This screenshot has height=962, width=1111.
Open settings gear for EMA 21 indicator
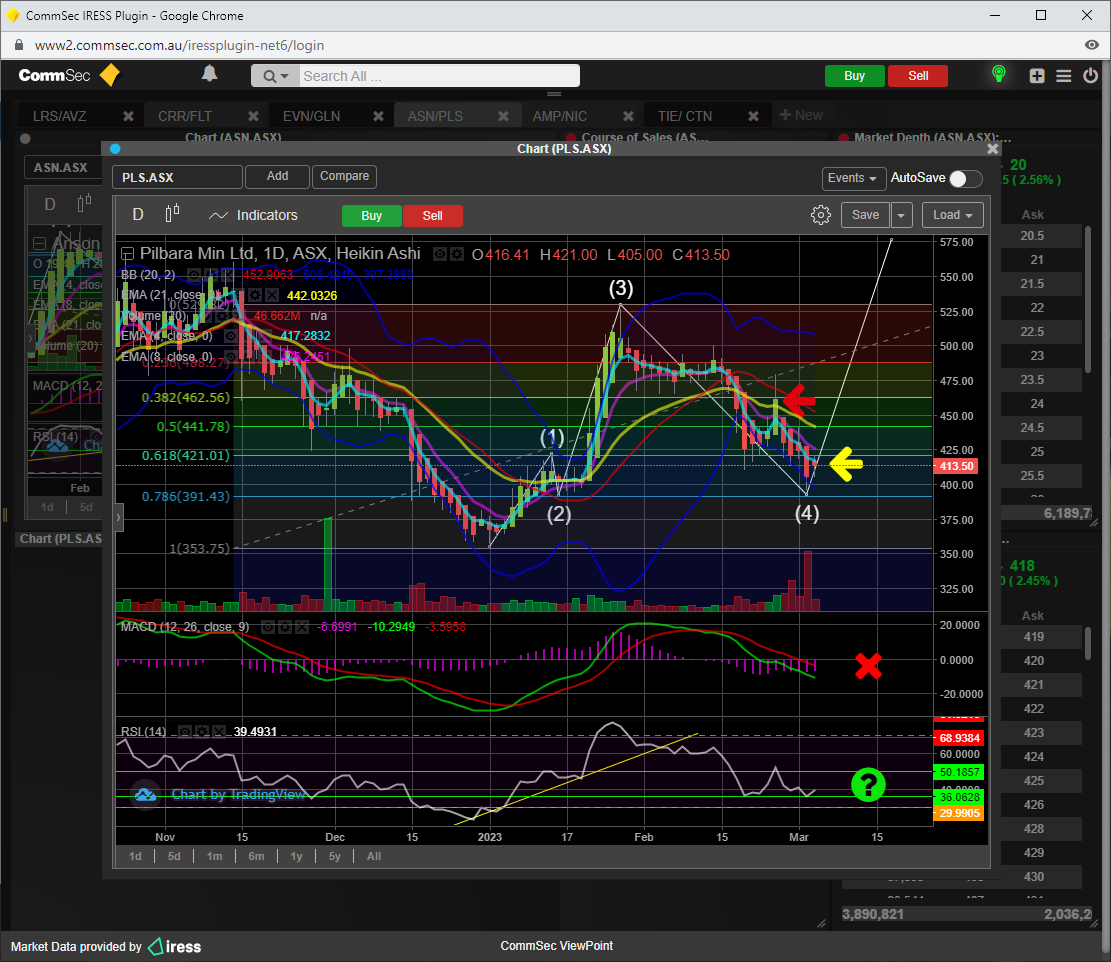click(255, 295)
